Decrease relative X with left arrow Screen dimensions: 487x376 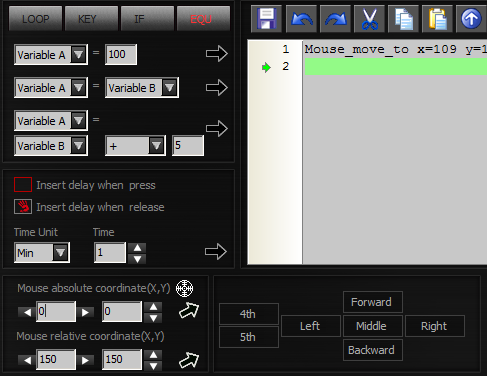(27, 360)
